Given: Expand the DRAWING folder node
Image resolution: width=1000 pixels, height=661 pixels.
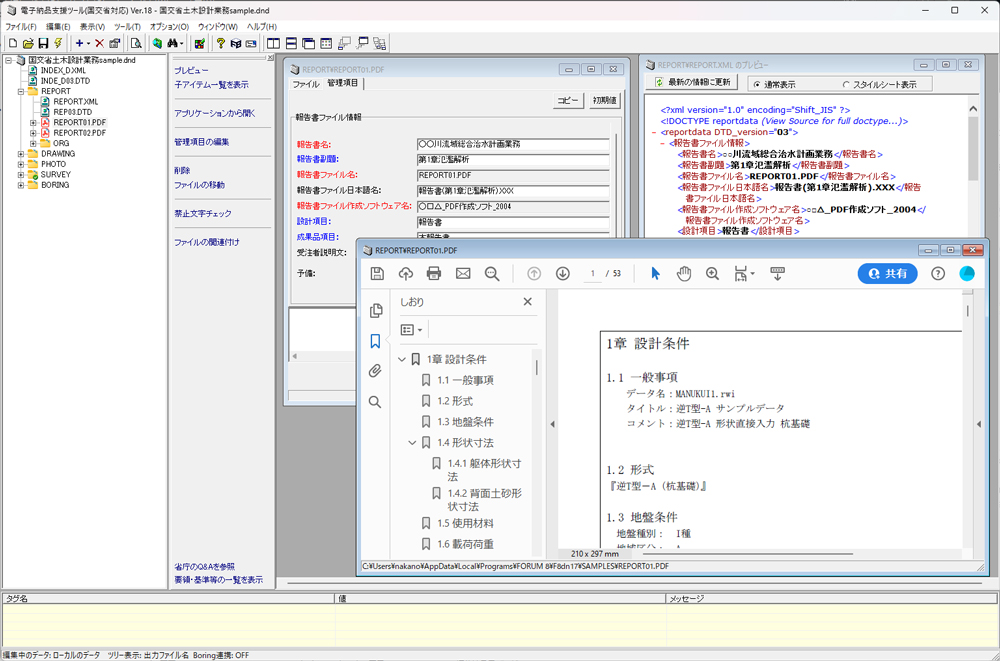Looking at the screenshot, I should pyautogui.click(x=21, y=154).
